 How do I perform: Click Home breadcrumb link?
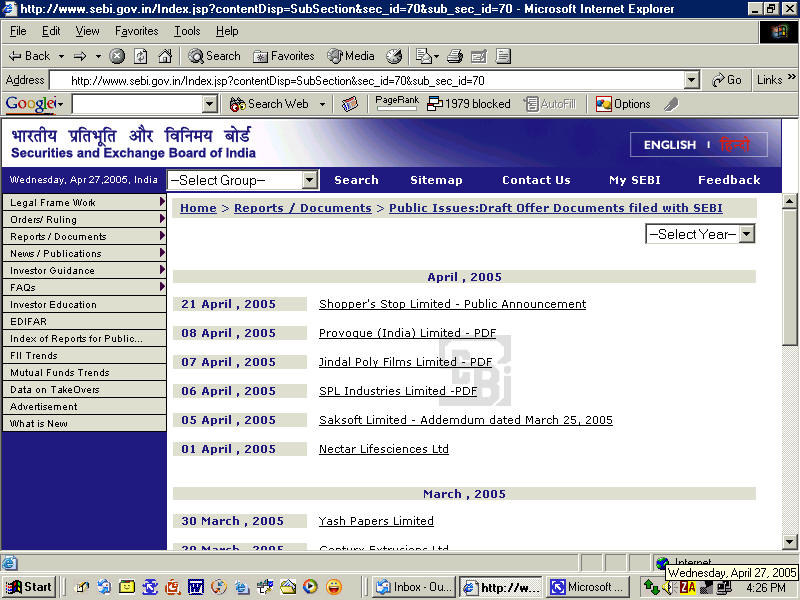198,208
